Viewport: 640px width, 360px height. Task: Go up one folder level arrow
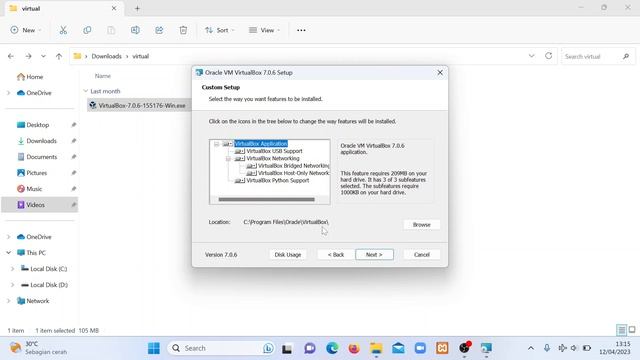59,56
